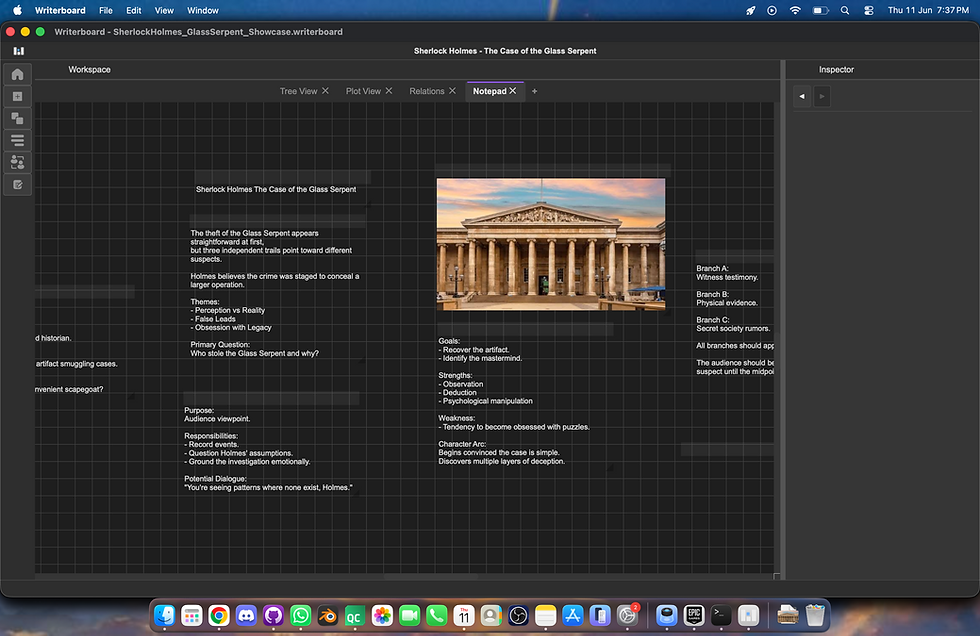Open GitHub Desktop from the dock

(273, 616)
